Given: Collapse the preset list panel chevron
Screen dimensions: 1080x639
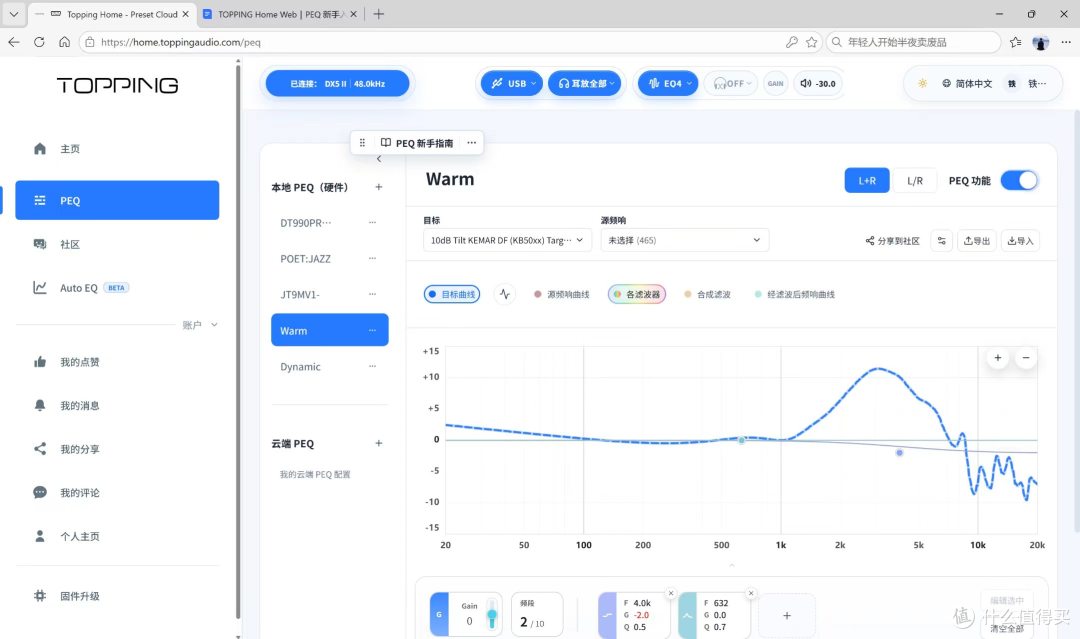Looking at the screenshot, I should [379, 159].
